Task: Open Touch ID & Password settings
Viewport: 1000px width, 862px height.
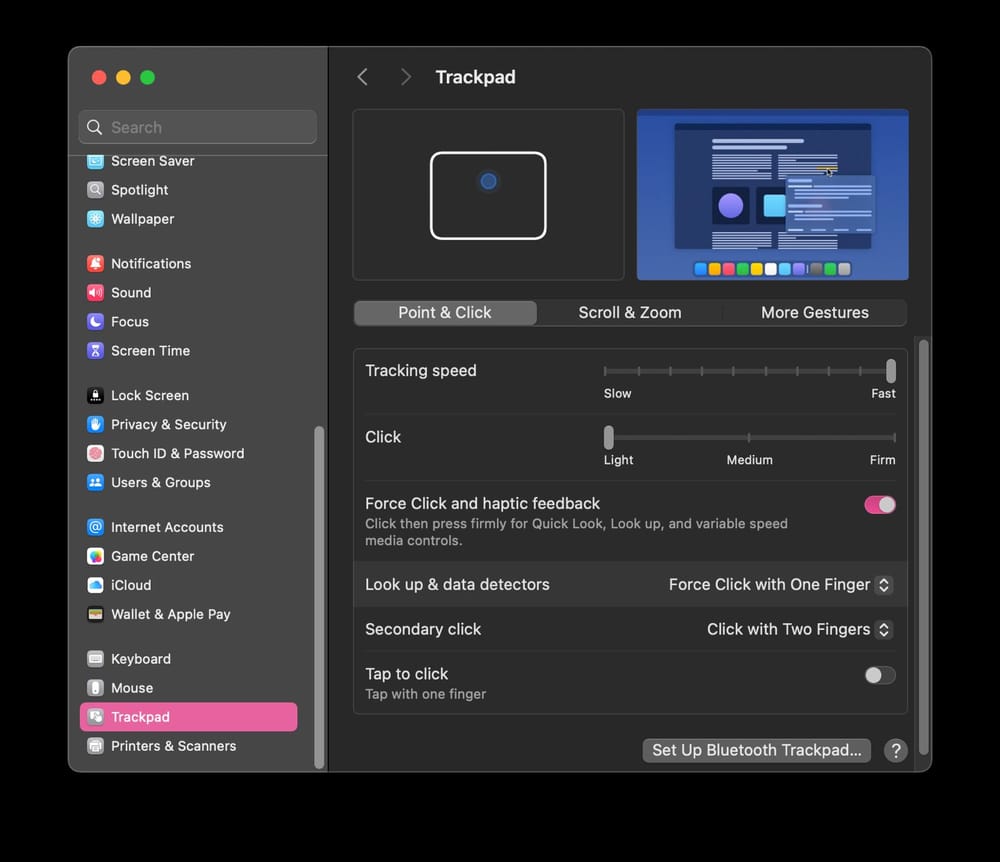Action: [x=178, y=453]
